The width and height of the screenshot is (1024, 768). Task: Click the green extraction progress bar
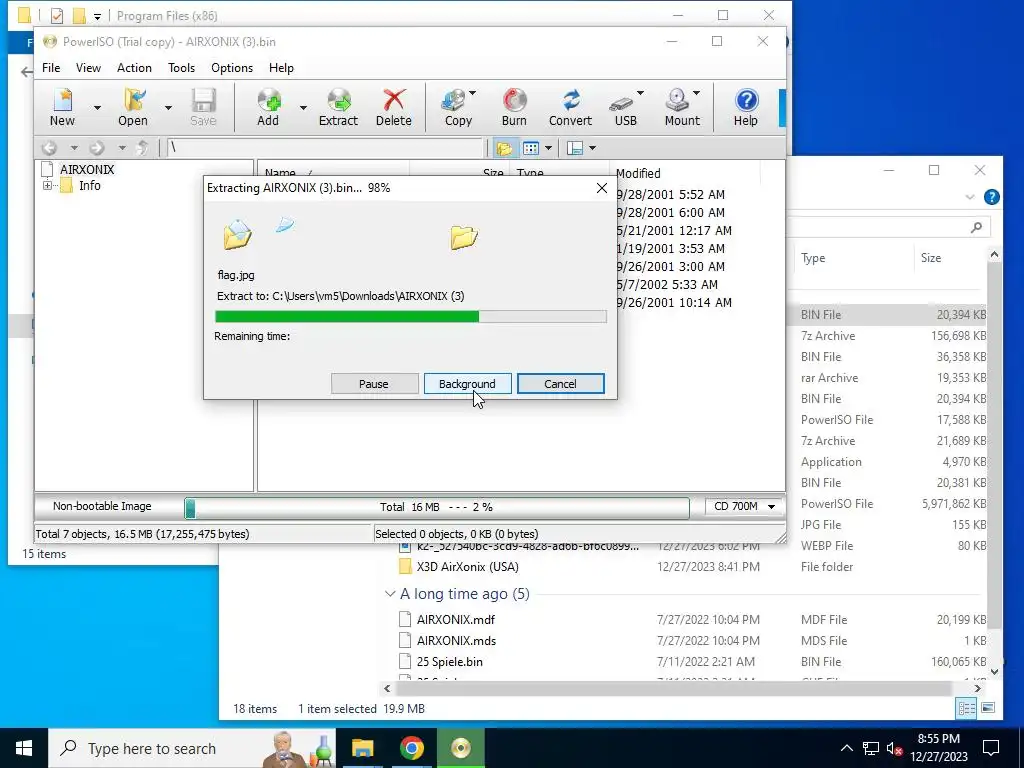click(411, 317)
